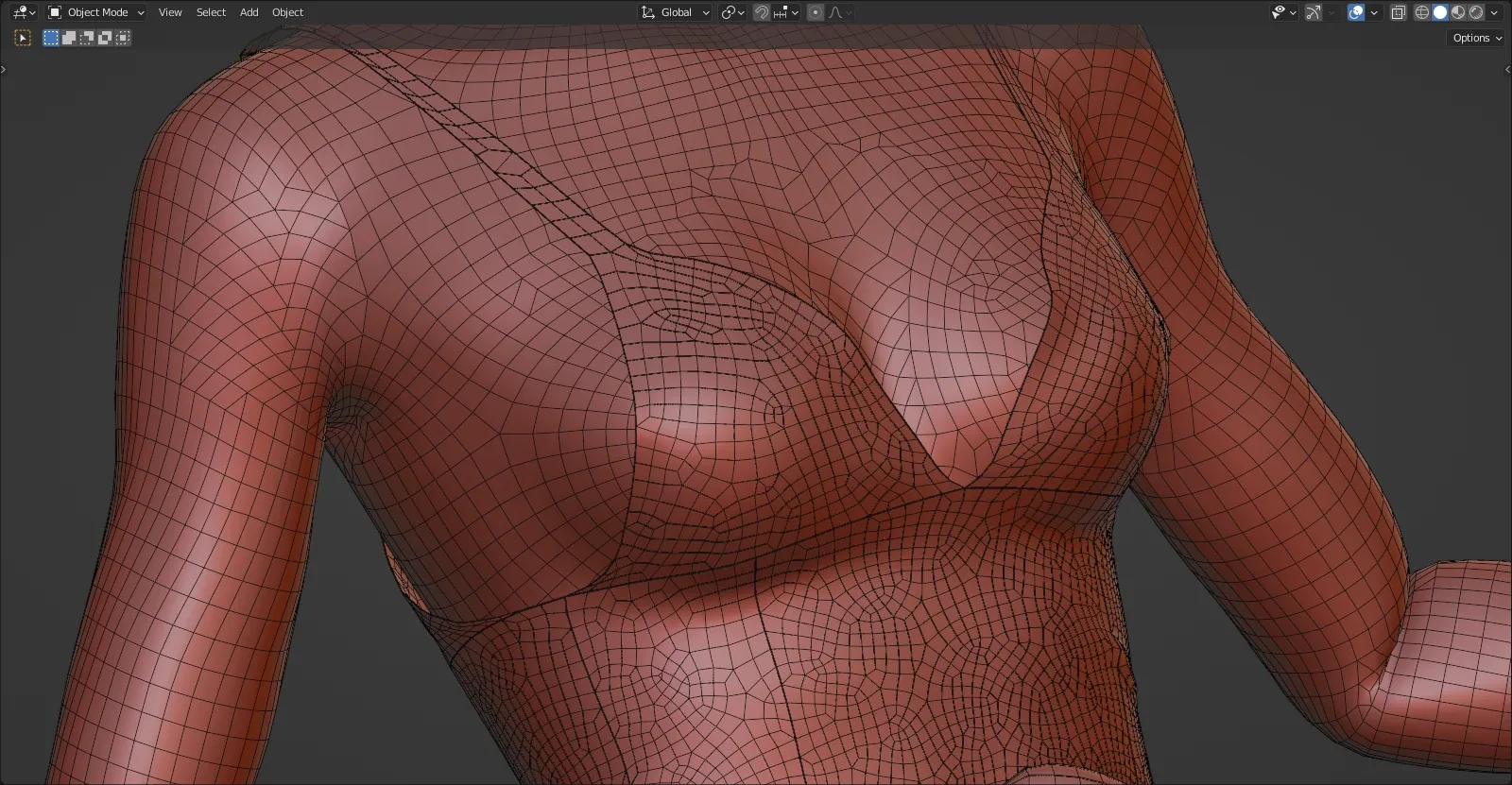The width and height of the screenshot is (1512, 785).
Task: Toggle snapping with the magnet icon
Action: [761, 12]
